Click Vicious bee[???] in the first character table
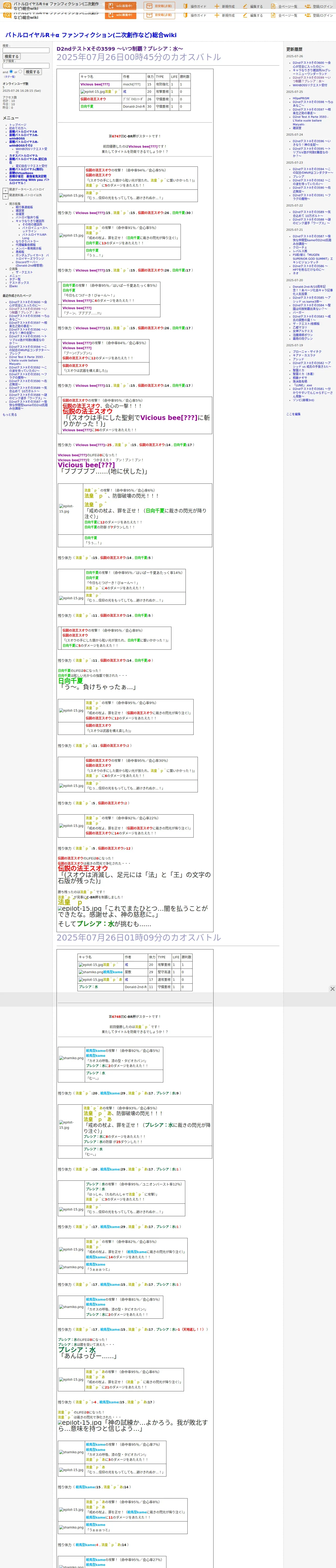This screenshot has height=1568, width=336. [x=95, y=85]
